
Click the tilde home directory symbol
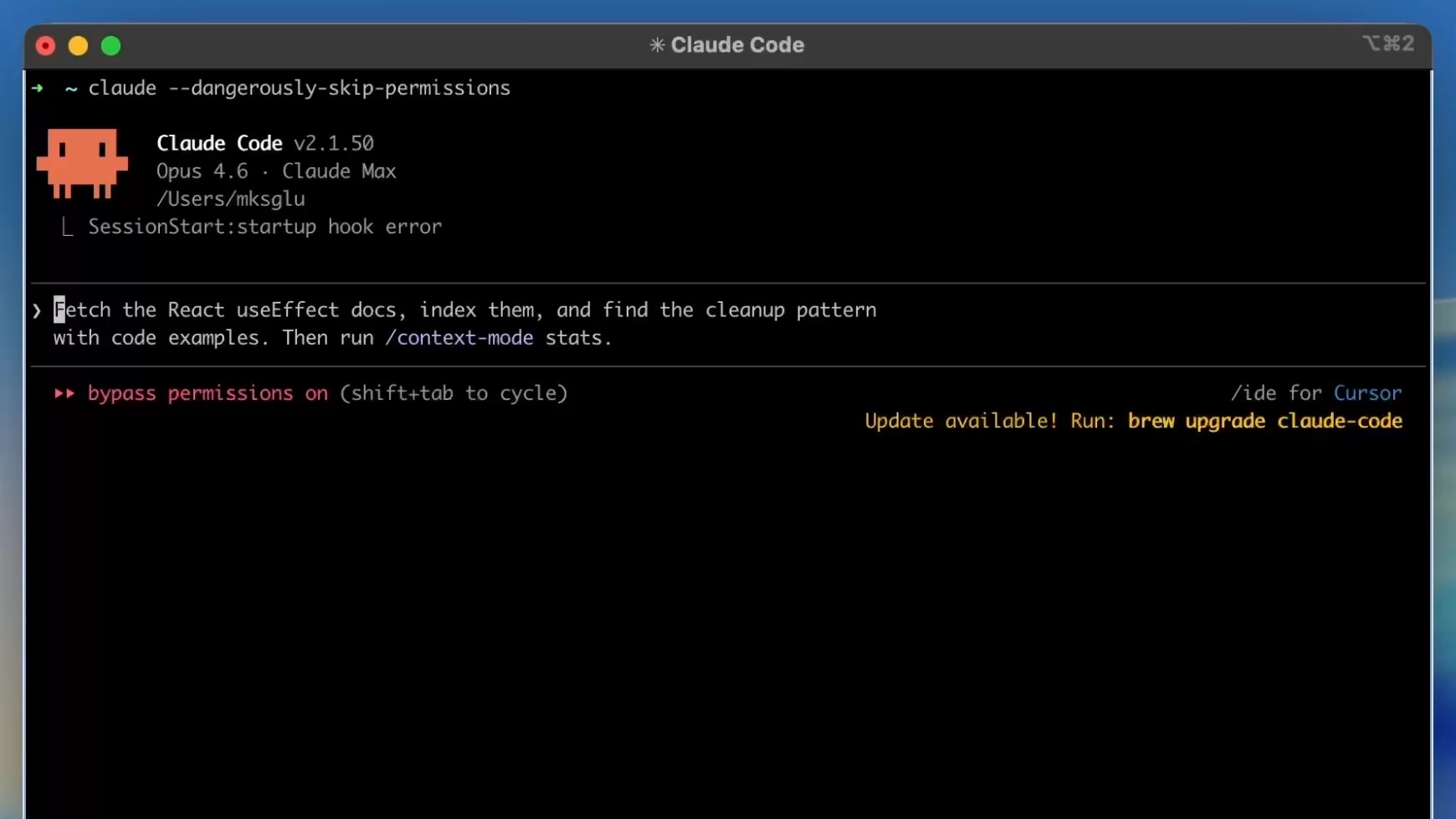click(x=71, y=88)
